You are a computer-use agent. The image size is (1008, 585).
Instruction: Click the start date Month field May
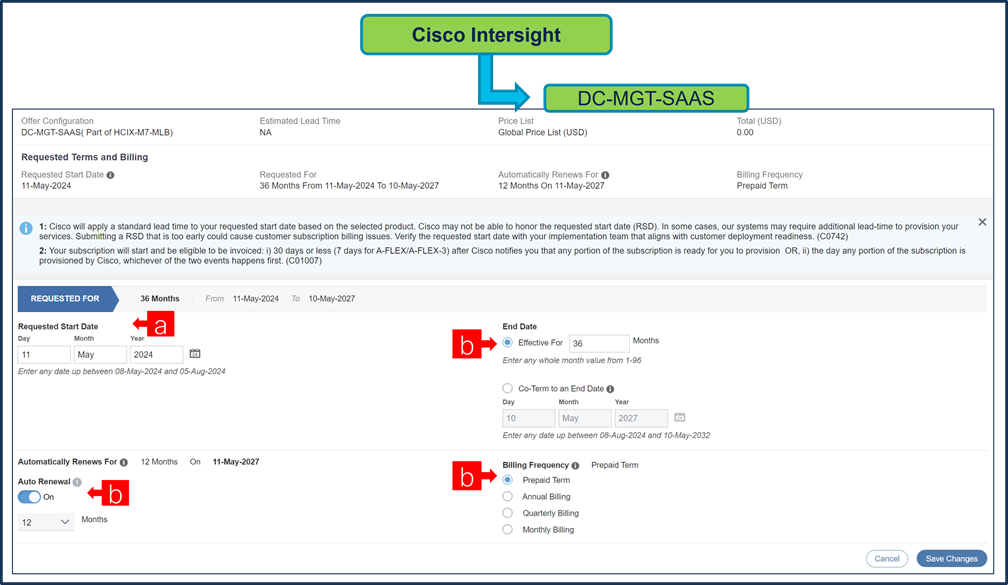pyautogui.click(x=100, y=355)
